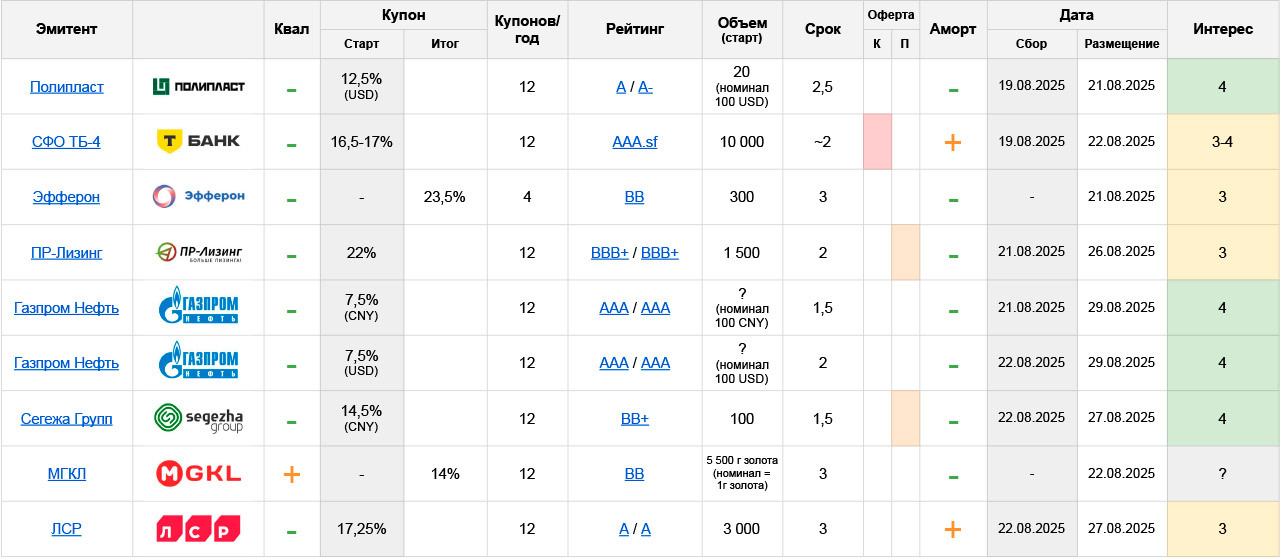Click the 14% final coupon for МГКЛ
This screenshot has width=1280, height=558.
445,474
